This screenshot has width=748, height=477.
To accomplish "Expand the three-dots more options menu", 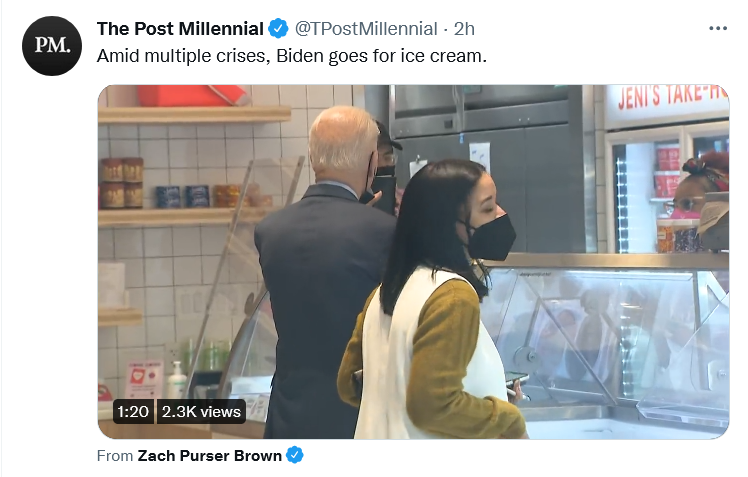I will pyautogui.click(x=718, y=29).
